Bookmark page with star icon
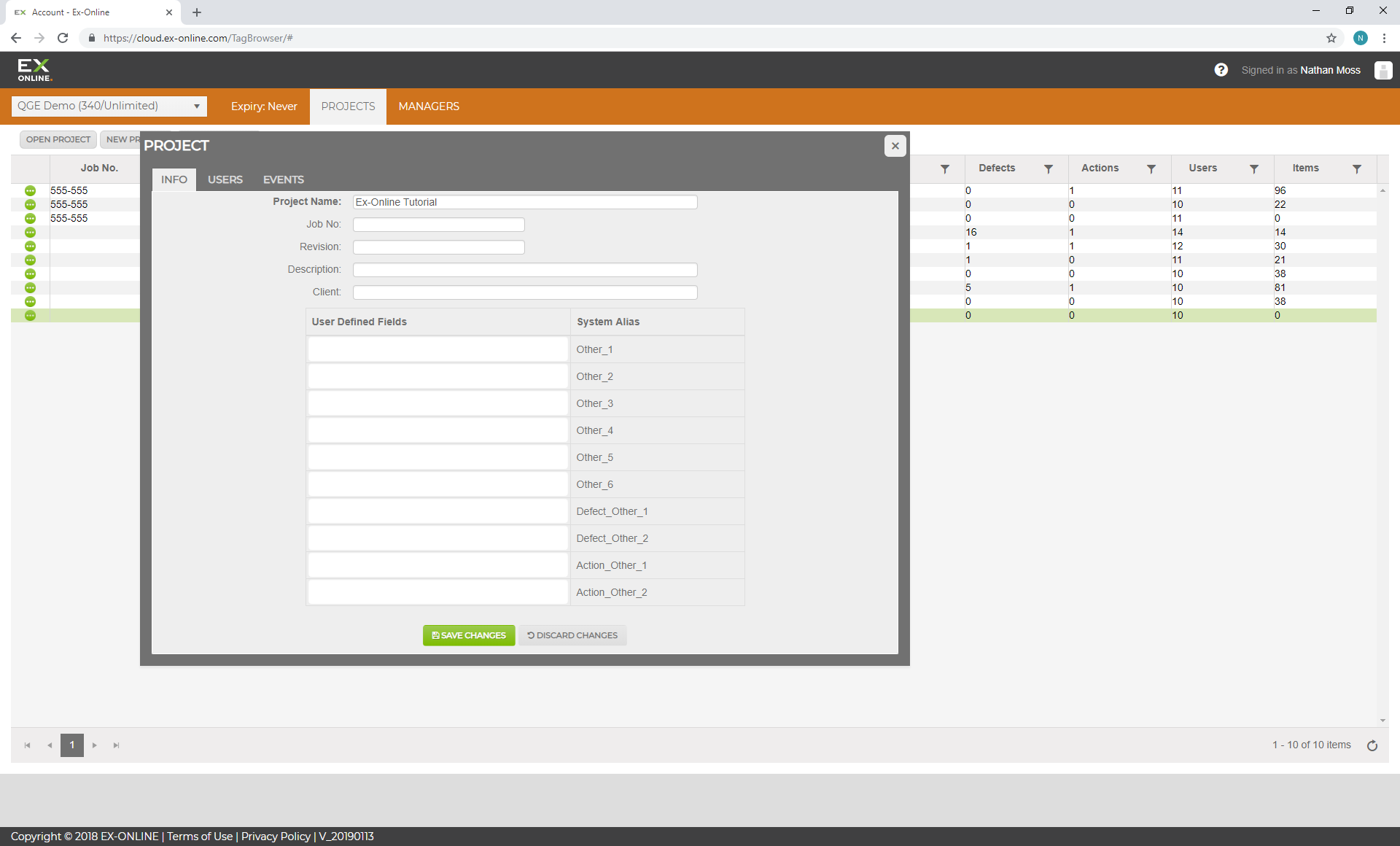 (1331, 38)
